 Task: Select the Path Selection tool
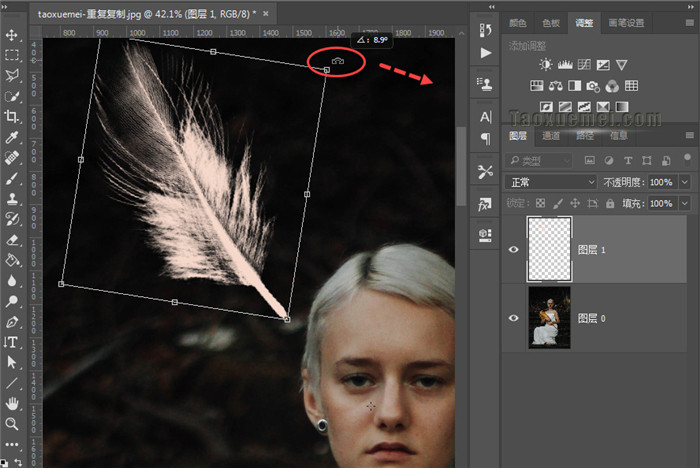click(x=12, y=363)
